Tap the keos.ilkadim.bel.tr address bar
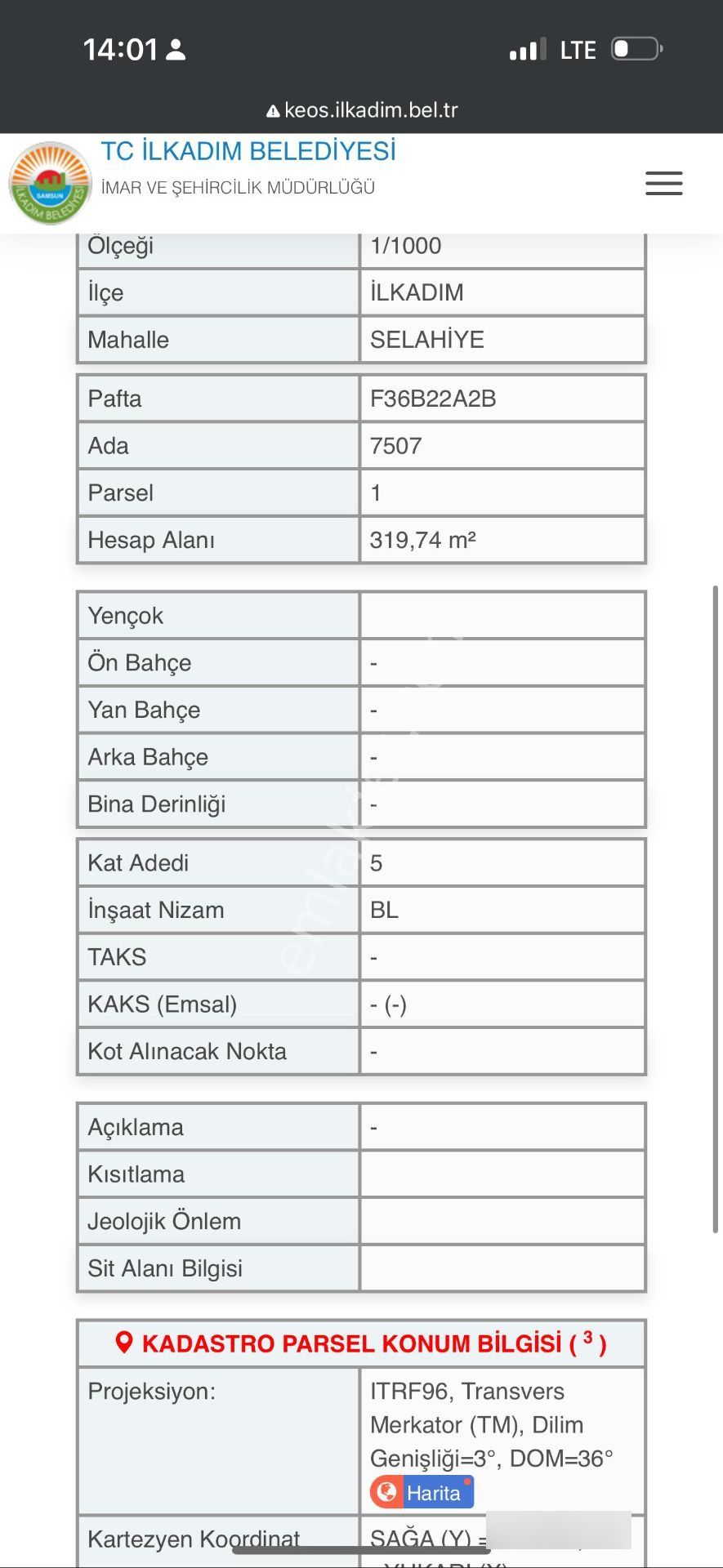This screenshot has height=1568, width=723. tap(370, 110)
